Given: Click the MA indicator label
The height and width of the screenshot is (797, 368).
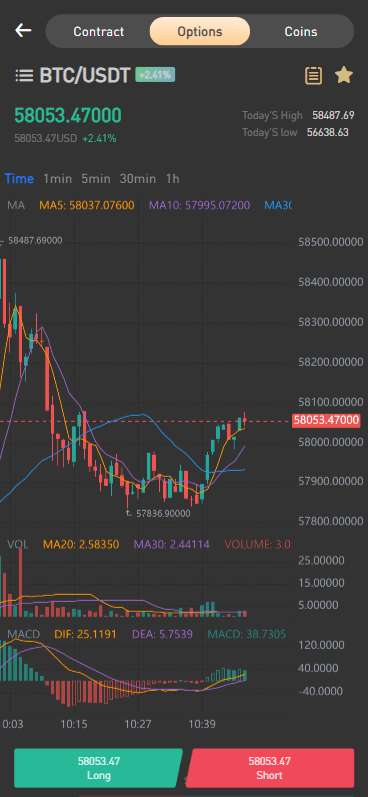Looking at the screenshot, I should [x=16, y=205].
